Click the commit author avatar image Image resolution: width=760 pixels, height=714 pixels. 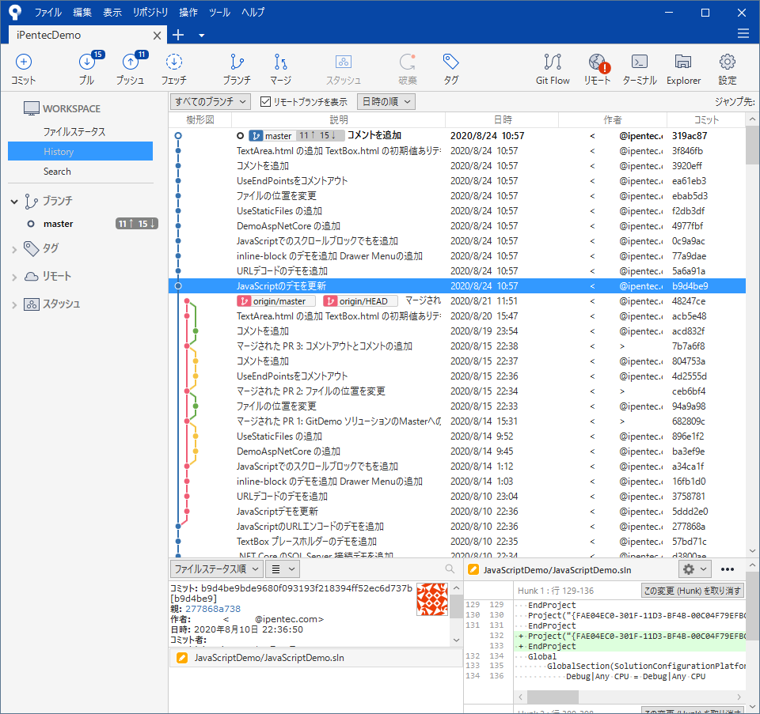432,599
